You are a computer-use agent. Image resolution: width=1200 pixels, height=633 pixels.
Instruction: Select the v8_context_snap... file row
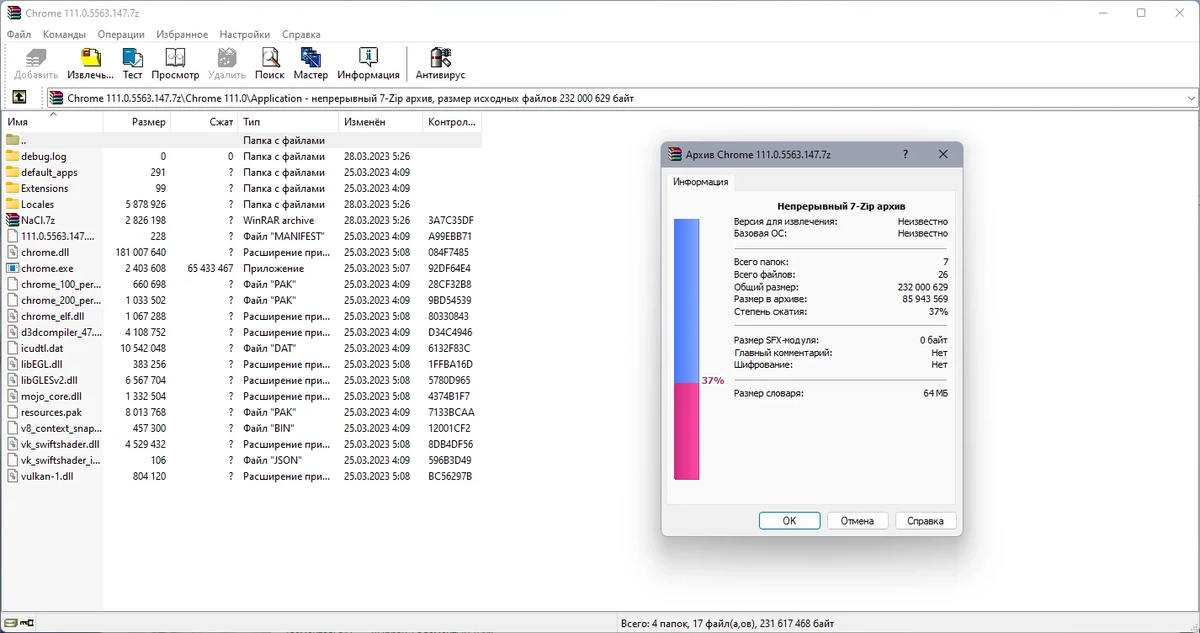pyautogui.click(x=241, y=428)
